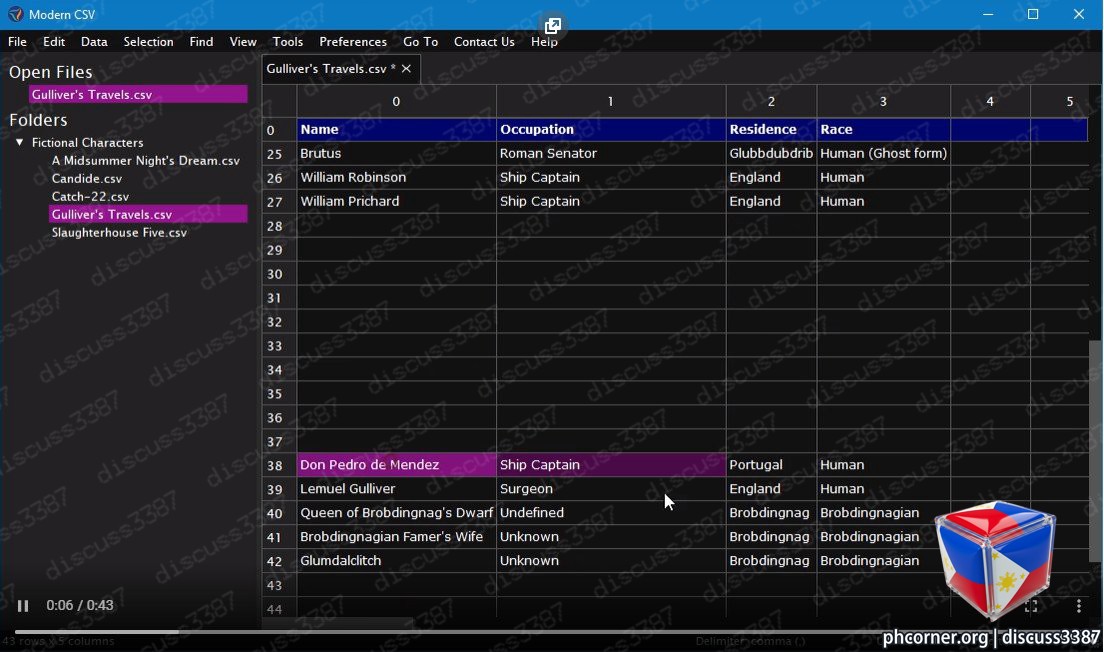Select Gulliver's Travels.csv in folder tree
This screenshot has width=1104, height=652.
pyautogui.click(x=148, y=214)
